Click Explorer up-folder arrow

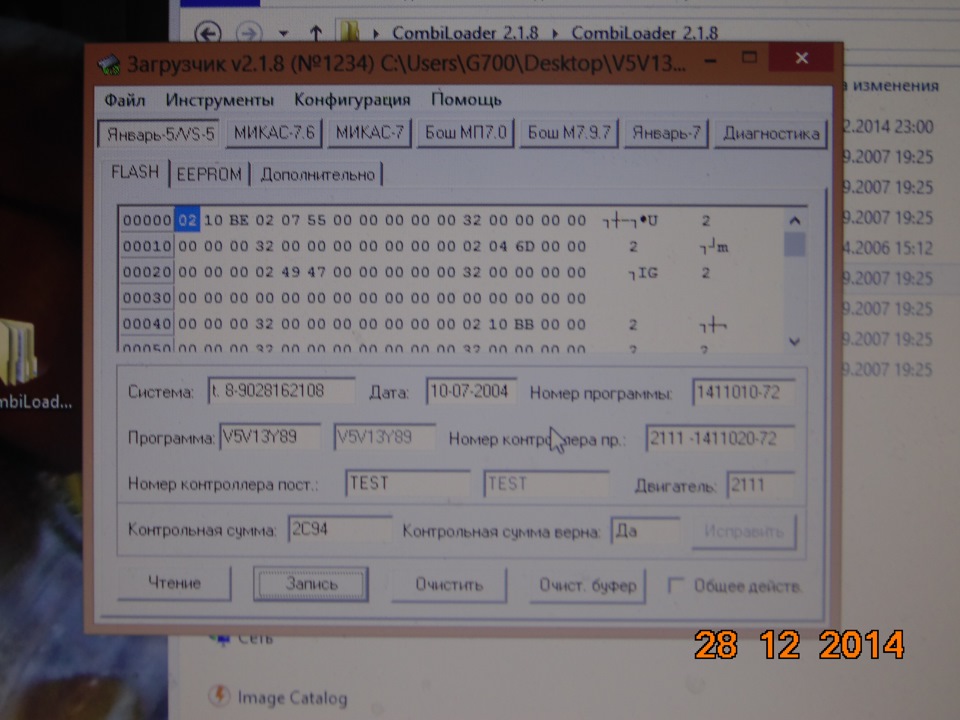[316, 33]
